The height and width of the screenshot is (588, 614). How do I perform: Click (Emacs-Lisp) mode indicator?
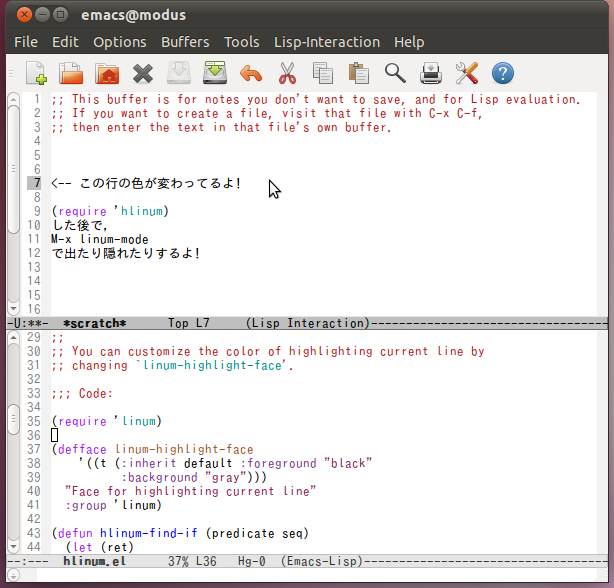(322, 561)
